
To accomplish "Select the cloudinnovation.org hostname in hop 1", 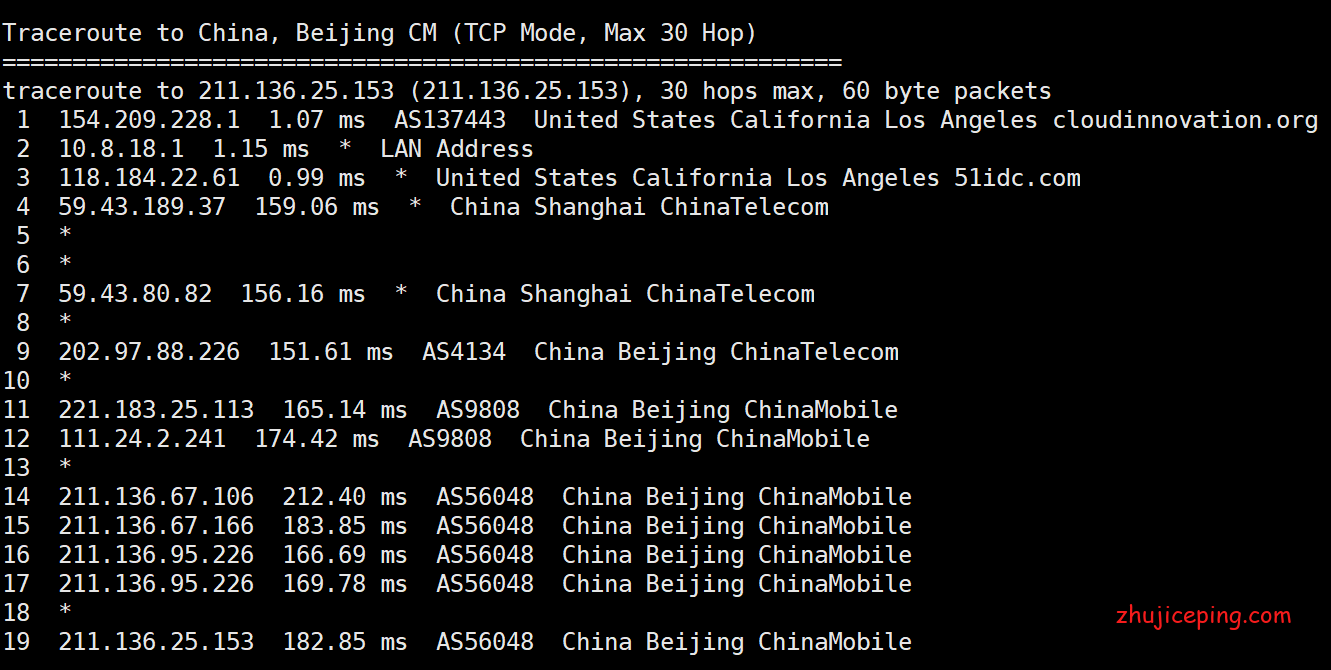I will tap(1185, 120).
